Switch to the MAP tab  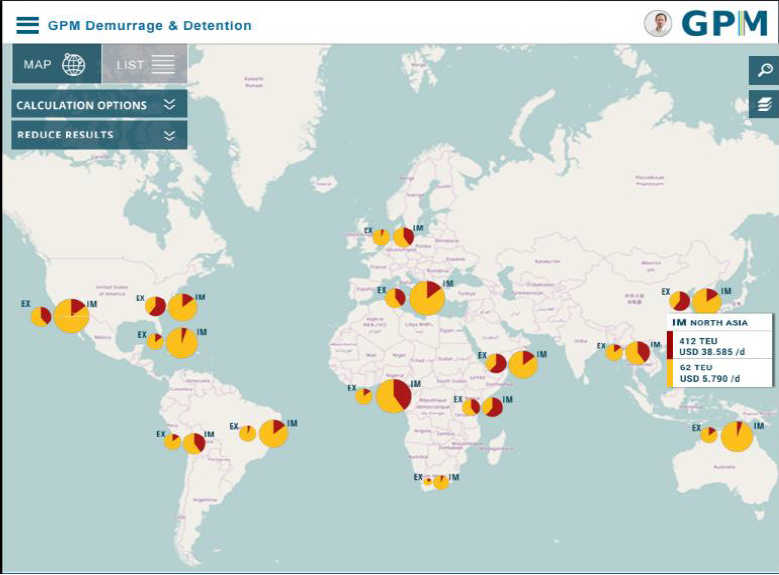(57, 64)
